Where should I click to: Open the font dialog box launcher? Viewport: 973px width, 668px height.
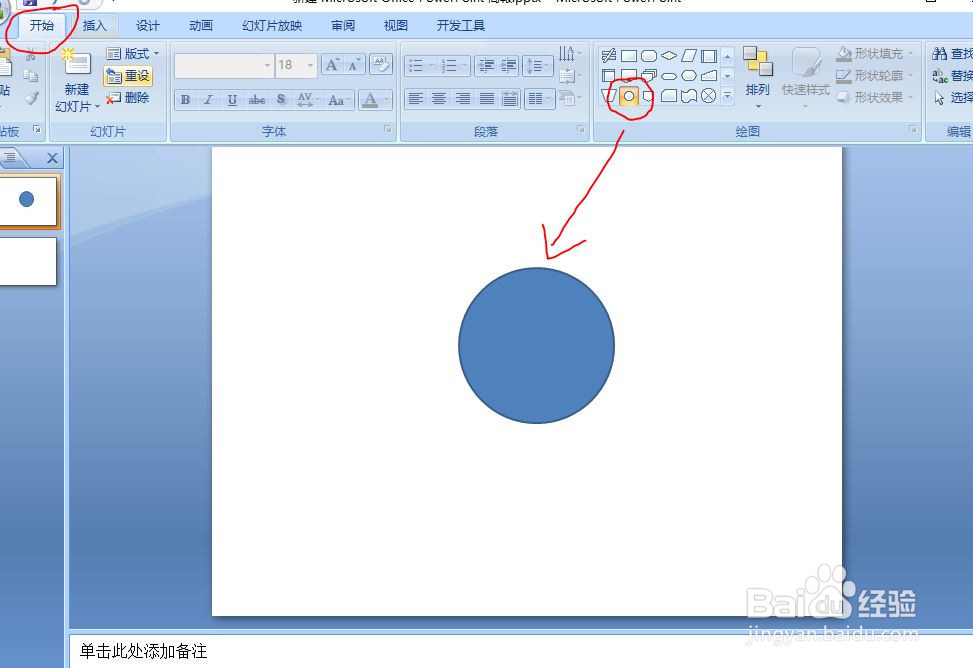(388, 129)
